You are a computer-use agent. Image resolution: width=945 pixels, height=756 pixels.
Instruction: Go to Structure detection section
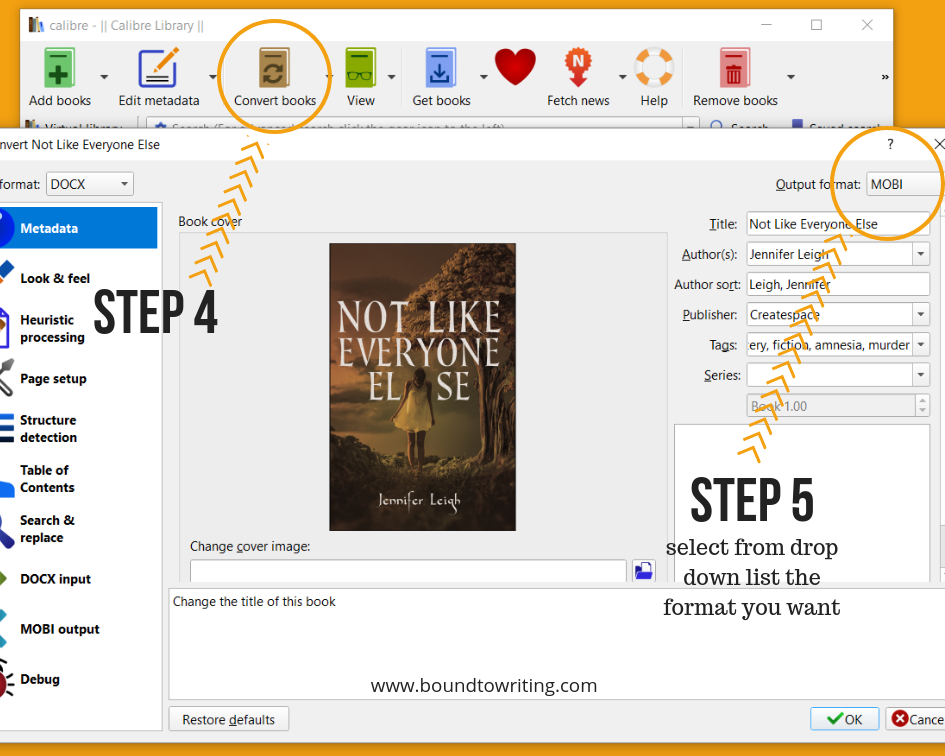tap(78, 429)
